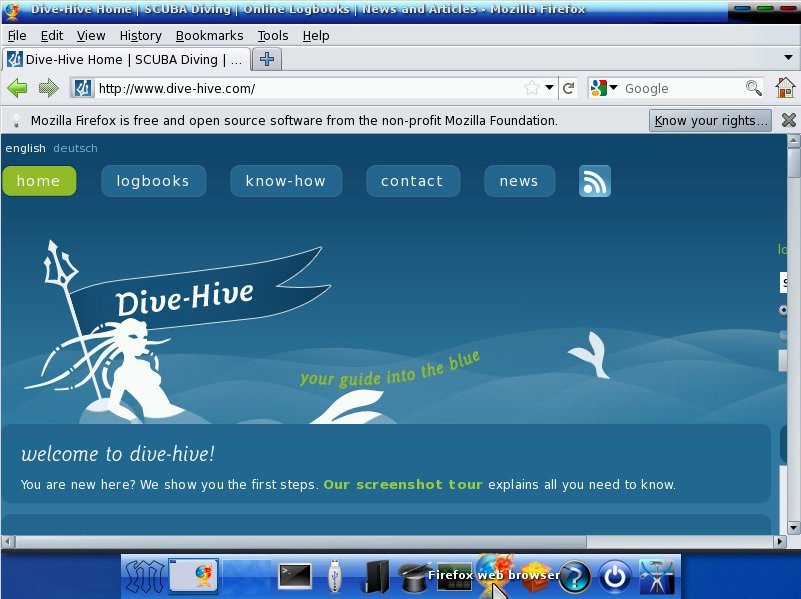Image resolution: width=801 pixels, height=599 pixels.
Task: Go forward using the right arrow button
Action: (49, 88)
